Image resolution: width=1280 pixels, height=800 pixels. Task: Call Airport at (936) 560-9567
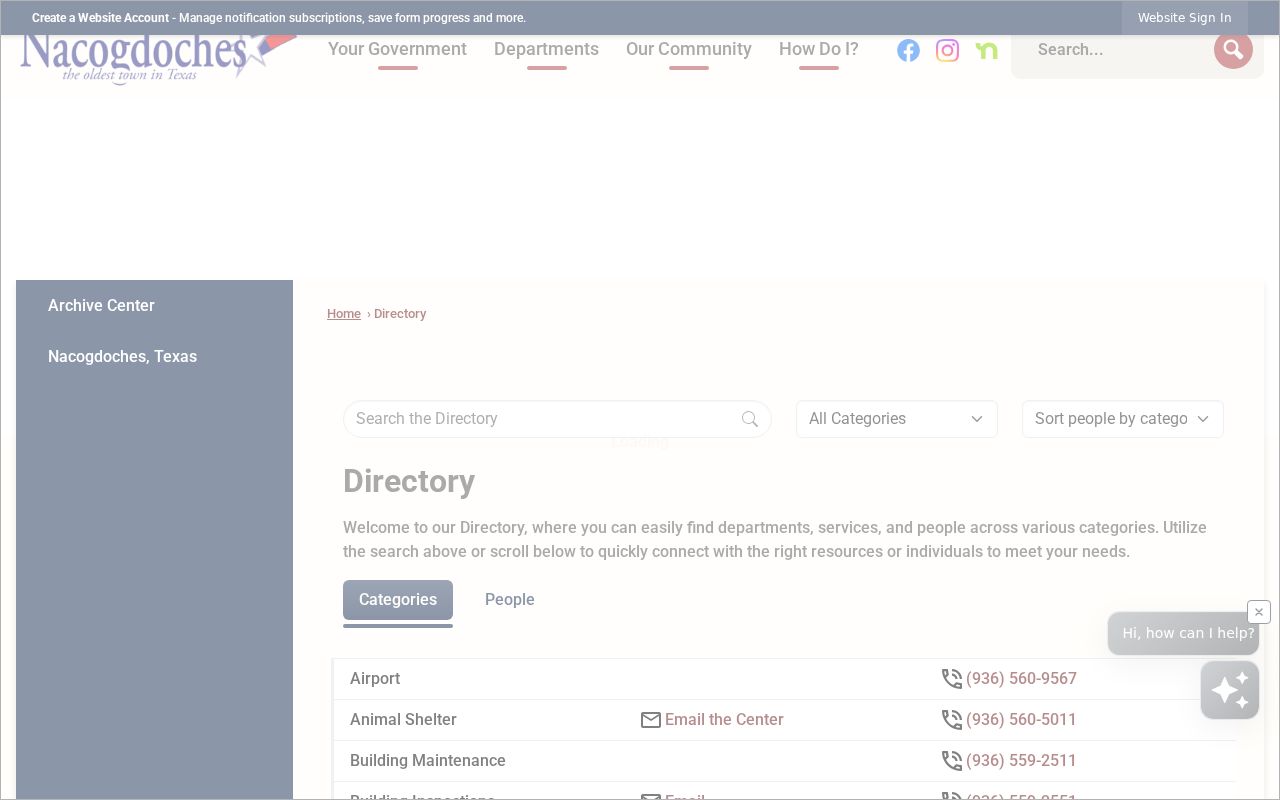[x=1021, y=679]
